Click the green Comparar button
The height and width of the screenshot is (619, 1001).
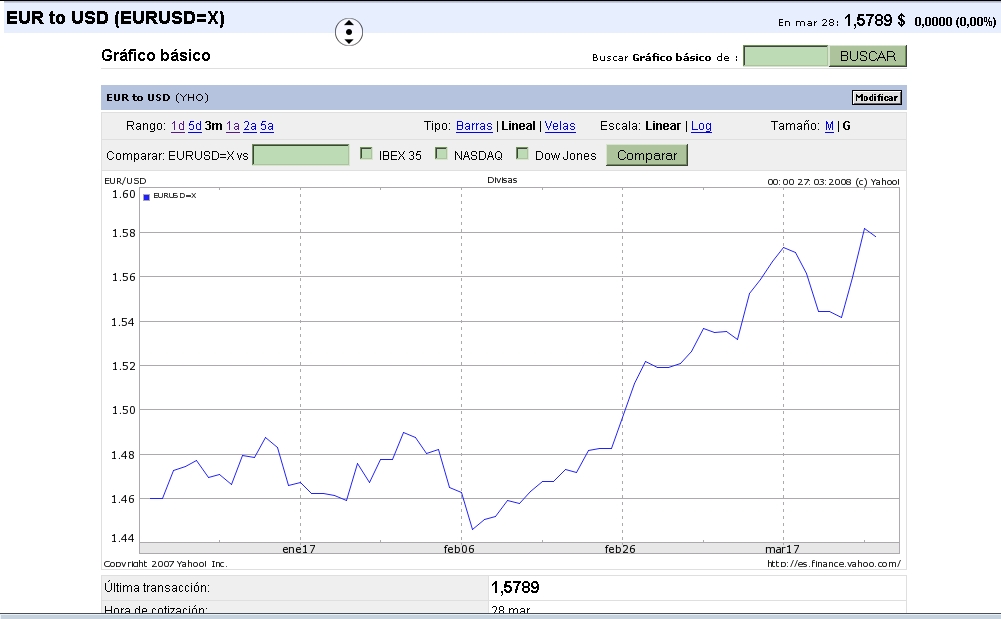647,155
